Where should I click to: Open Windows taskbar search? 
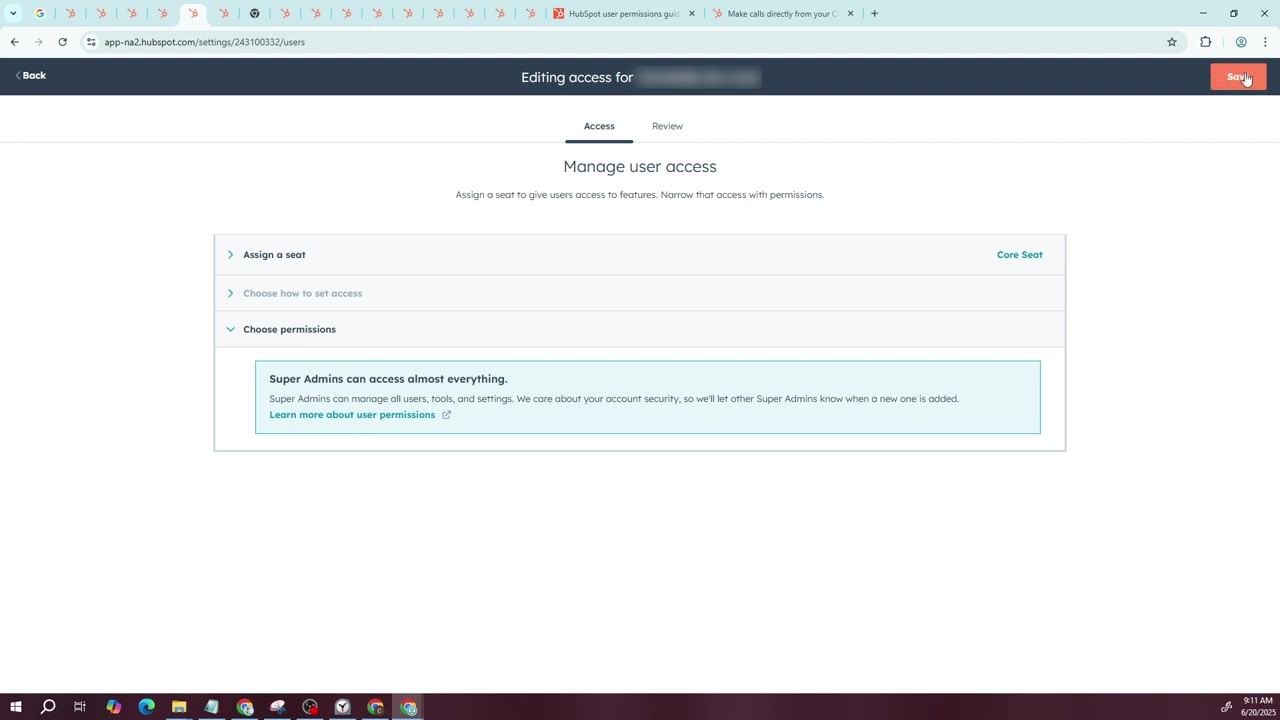pyautogui.click(x=47, y=707)
